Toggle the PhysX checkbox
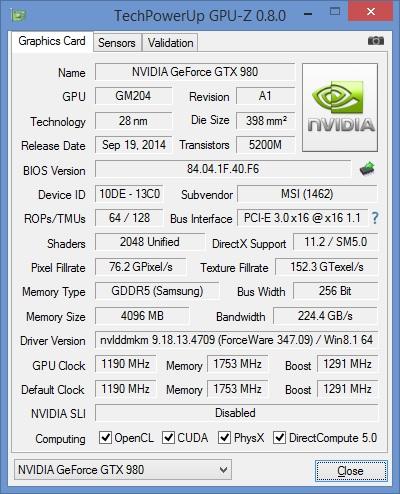Viewport: 400px width, 494px height. click(x=224, y=437)
